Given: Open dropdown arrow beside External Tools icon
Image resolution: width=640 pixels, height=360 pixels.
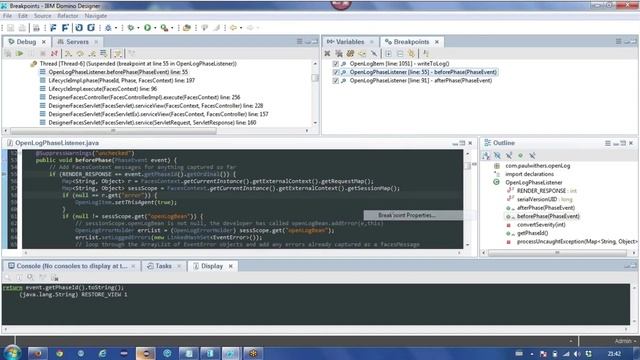Looking at the screenshot, I should pyautogui.click(x=172, y=28).
